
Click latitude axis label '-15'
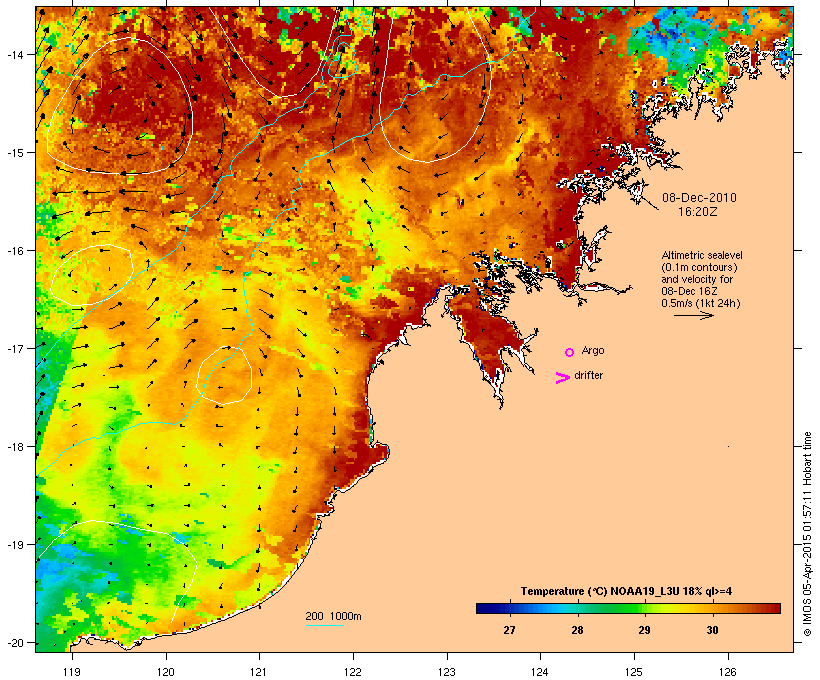point(15,152)
